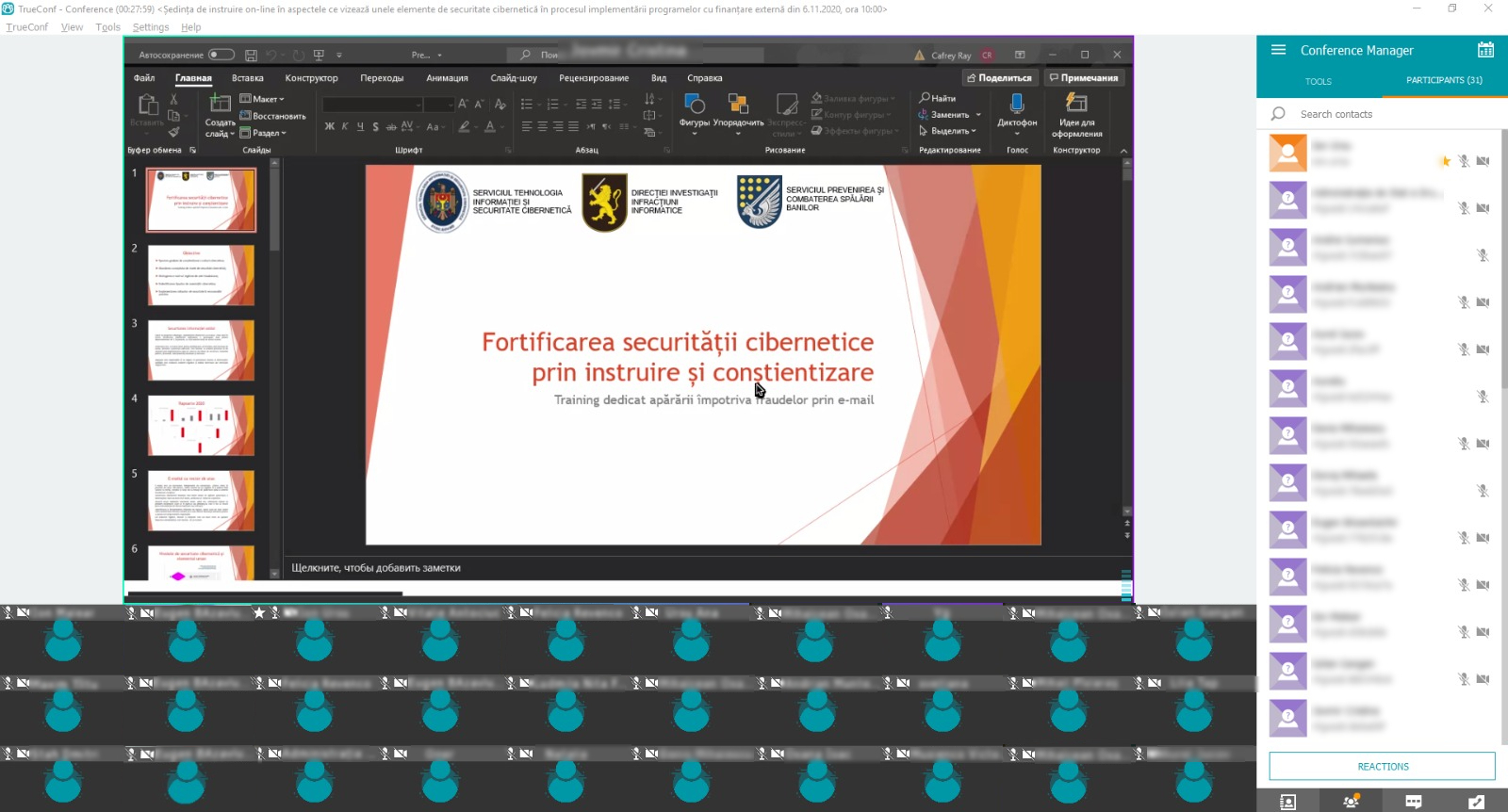This screenshot has height=812, width=1508.
Task: Save the presentation with the floppy disk icon
Action: pos(251,55)
